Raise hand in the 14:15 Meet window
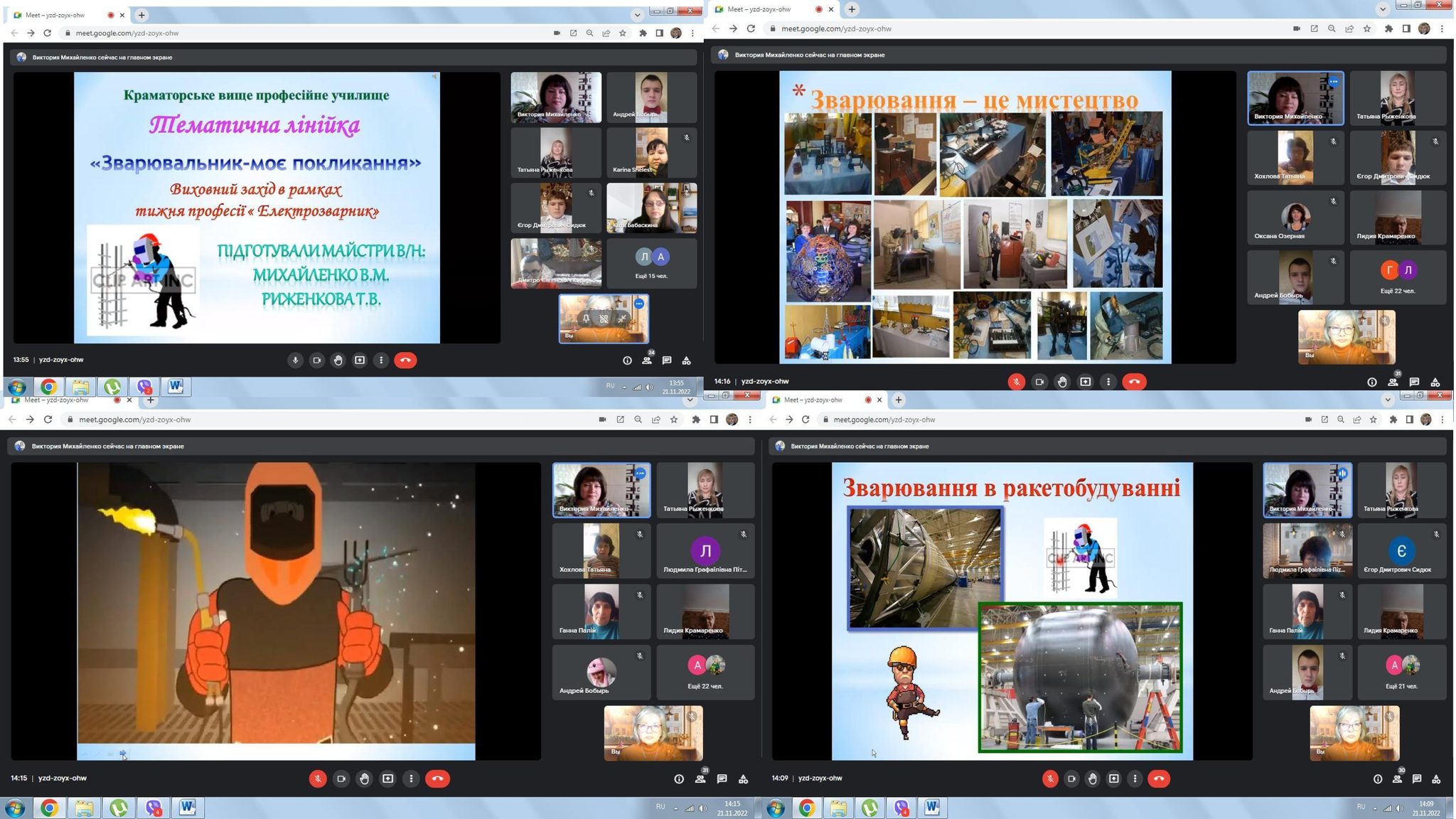 coord(364,778)
